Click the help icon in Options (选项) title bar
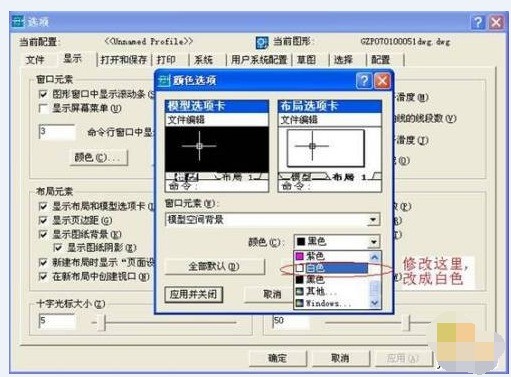 [478, 22]
